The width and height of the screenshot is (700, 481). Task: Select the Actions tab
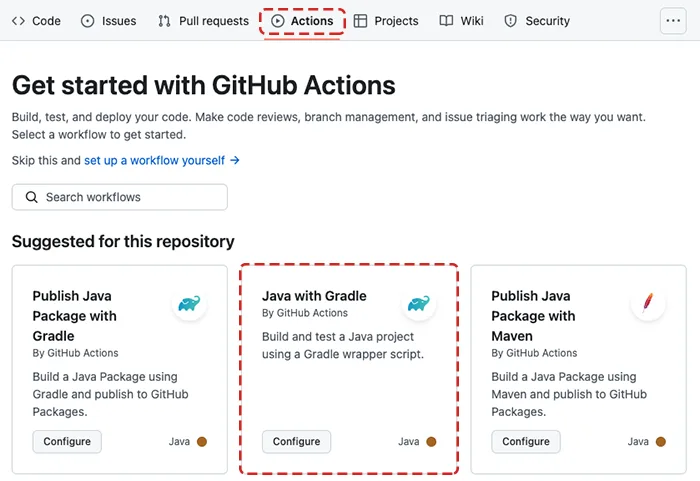click(302, 21)
